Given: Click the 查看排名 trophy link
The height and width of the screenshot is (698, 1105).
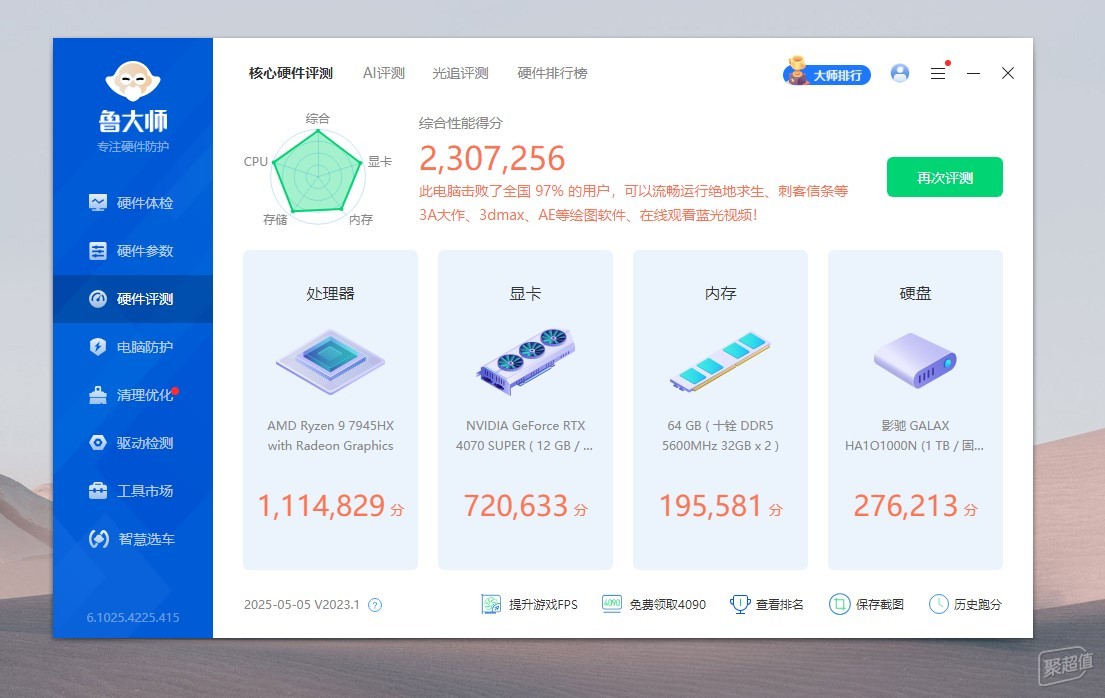Looking at the screenshot, I should pos(767,604).
